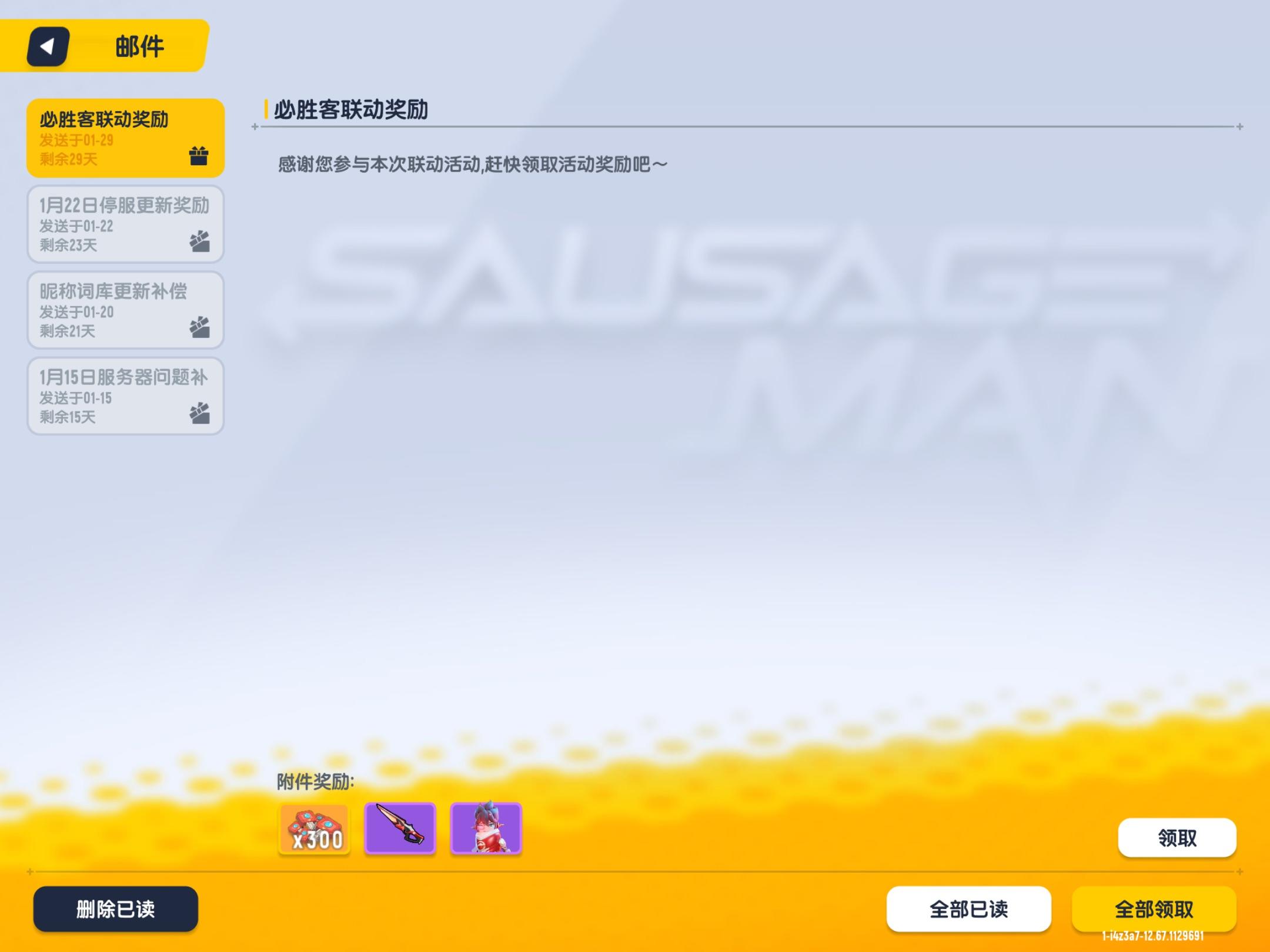
Task: Click opened gift icon on 昵称词库 mail
Action: [x=199, y=327]
